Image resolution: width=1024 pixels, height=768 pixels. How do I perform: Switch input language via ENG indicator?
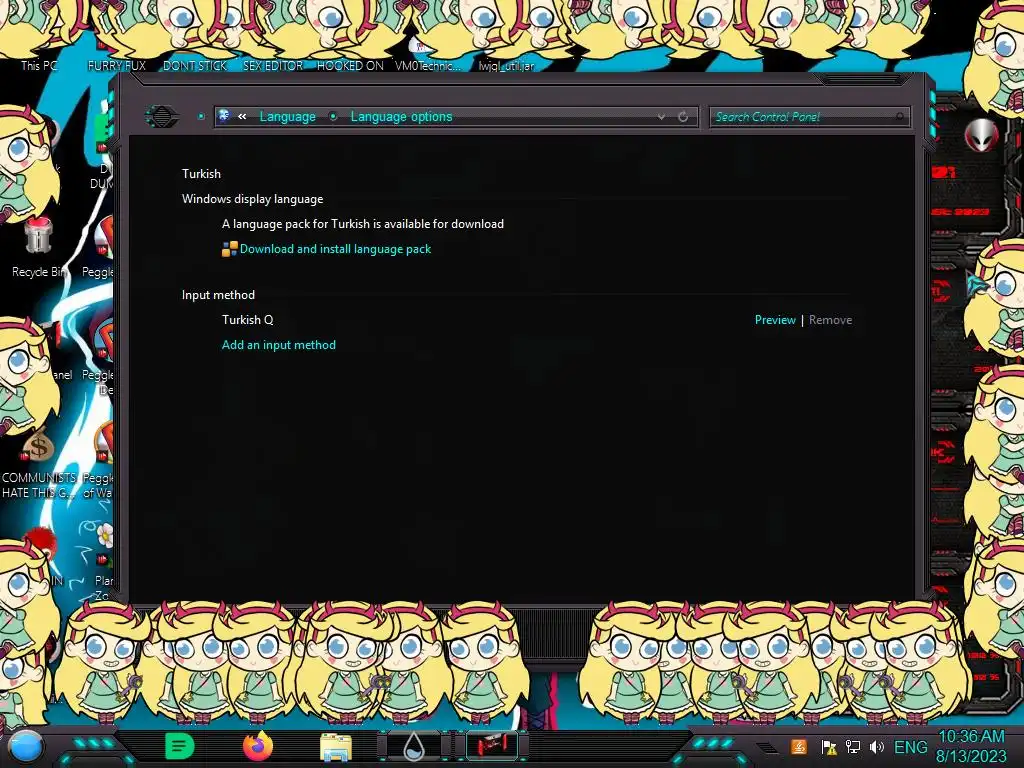coord(910,747)
